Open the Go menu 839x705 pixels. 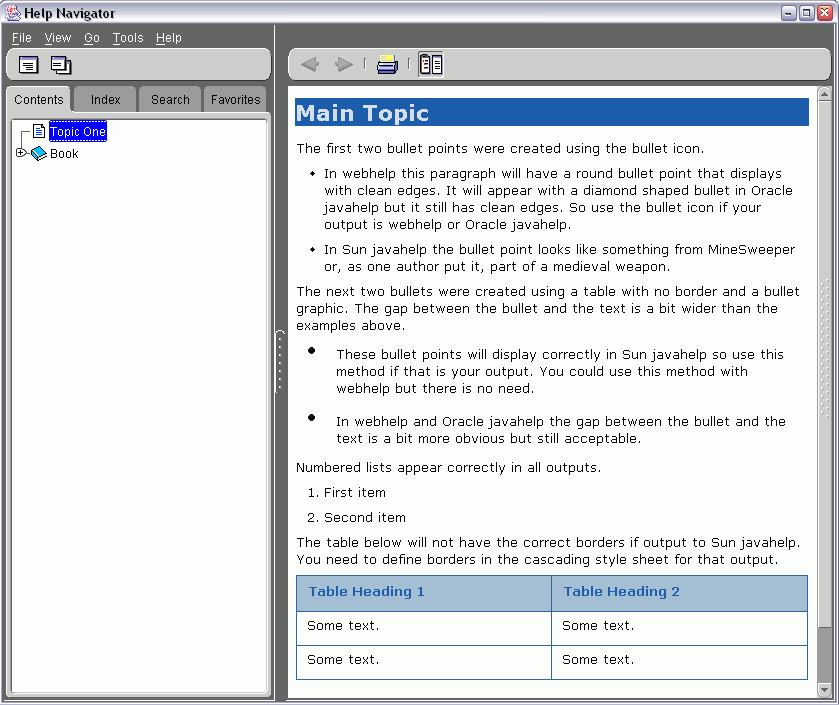tap(92, 38)
